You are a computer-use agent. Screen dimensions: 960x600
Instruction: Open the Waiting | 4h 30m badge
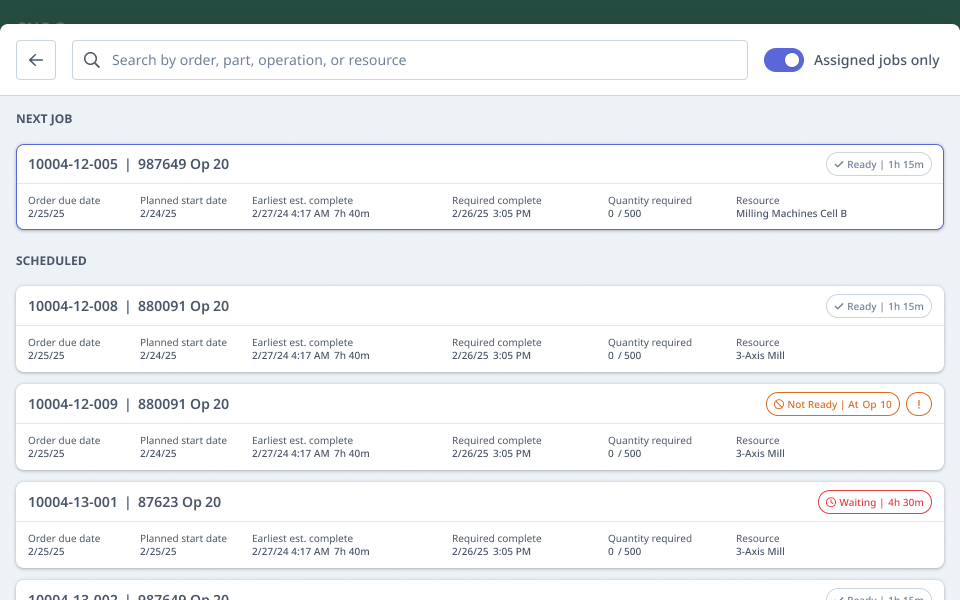[875, 502]
